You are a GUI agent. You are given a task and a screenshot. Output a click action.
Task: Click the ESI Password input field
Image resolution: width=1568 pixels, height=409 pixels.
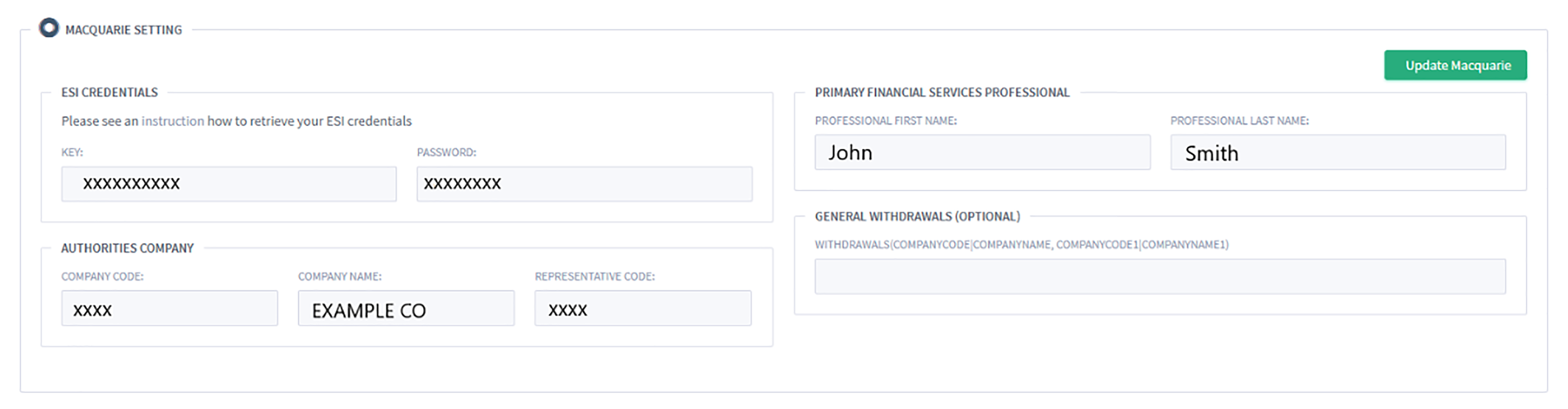(x=585, y=184)
